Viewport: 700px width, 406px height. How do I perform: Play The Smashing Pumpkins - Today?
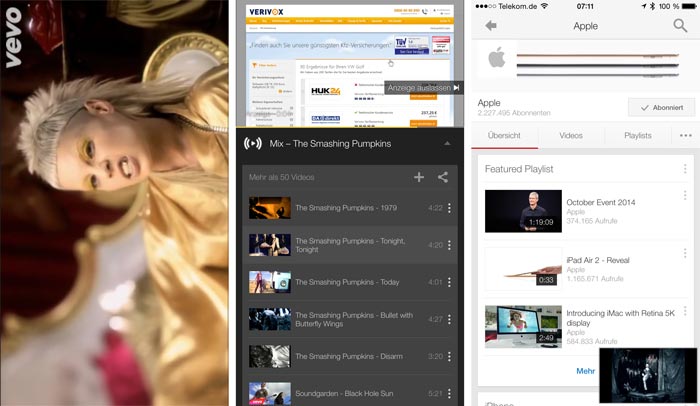350,282
